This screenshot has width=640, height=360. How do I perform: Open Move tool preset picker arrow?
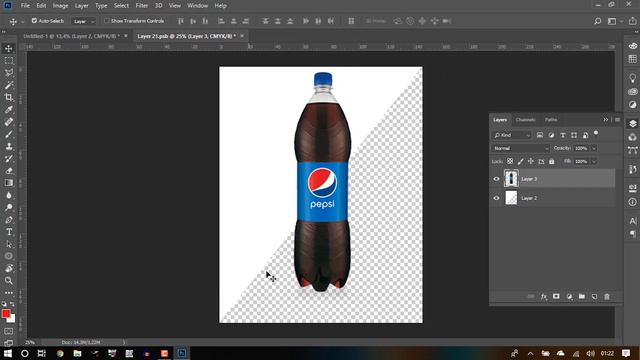click(22, 22)
